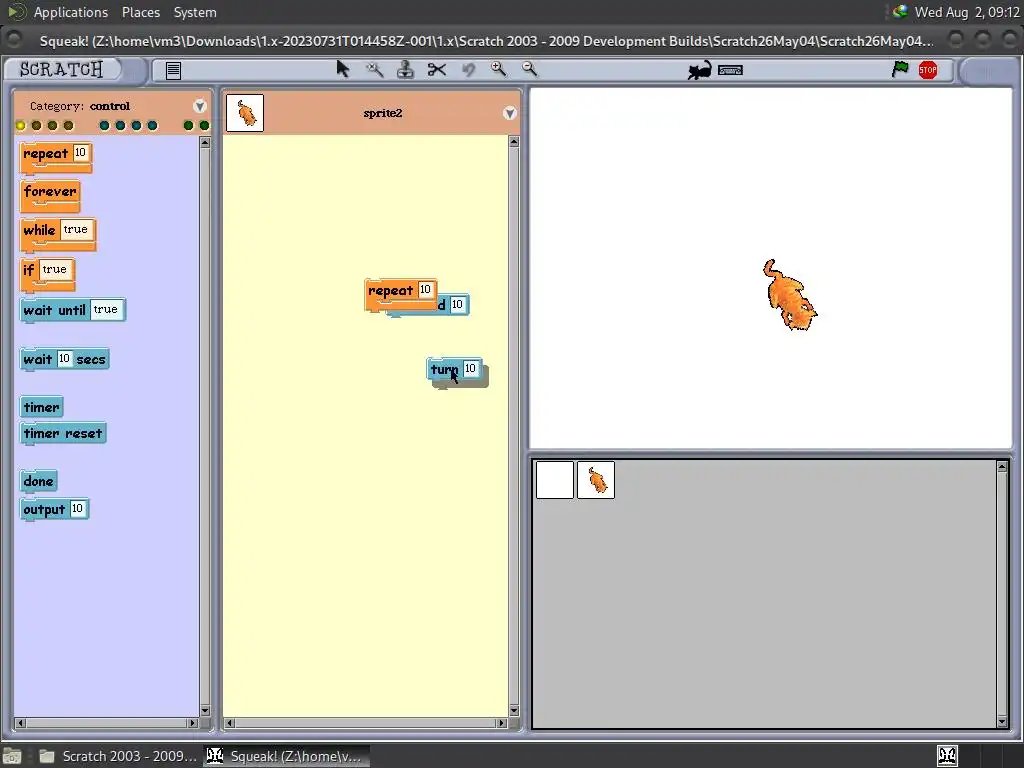Open the Applications menu
The height and width of the screenshot is (768, 1024).
pos(71,12)
